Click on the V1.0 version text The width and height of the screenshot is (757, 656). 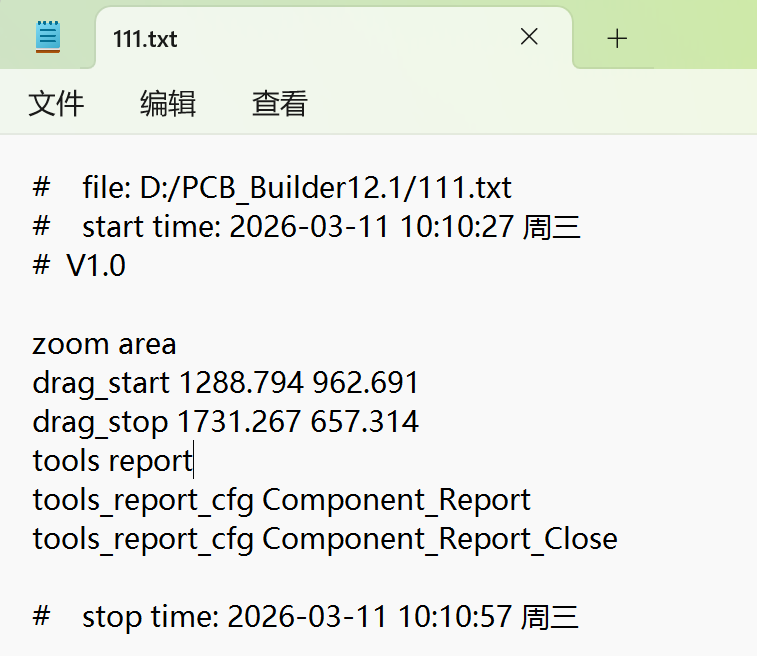(96, 266)
